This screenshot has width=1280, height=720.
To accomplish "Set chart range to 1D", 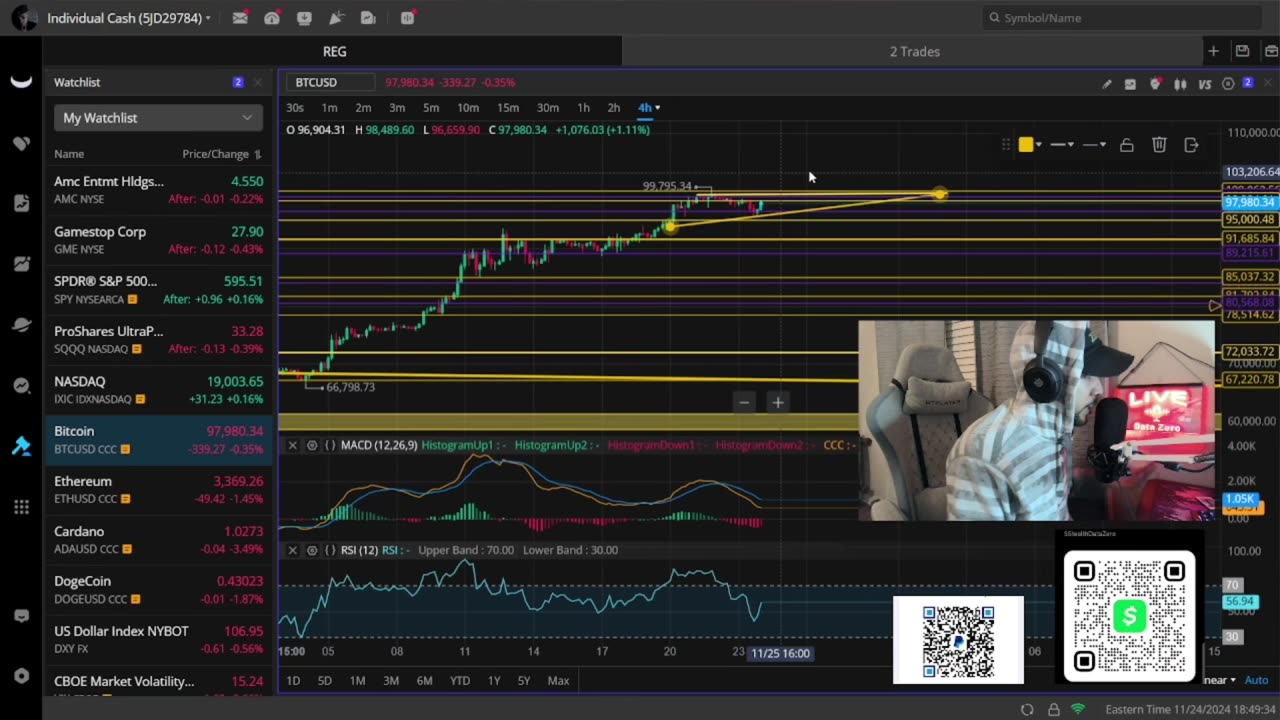I will [x=293, y=681].
